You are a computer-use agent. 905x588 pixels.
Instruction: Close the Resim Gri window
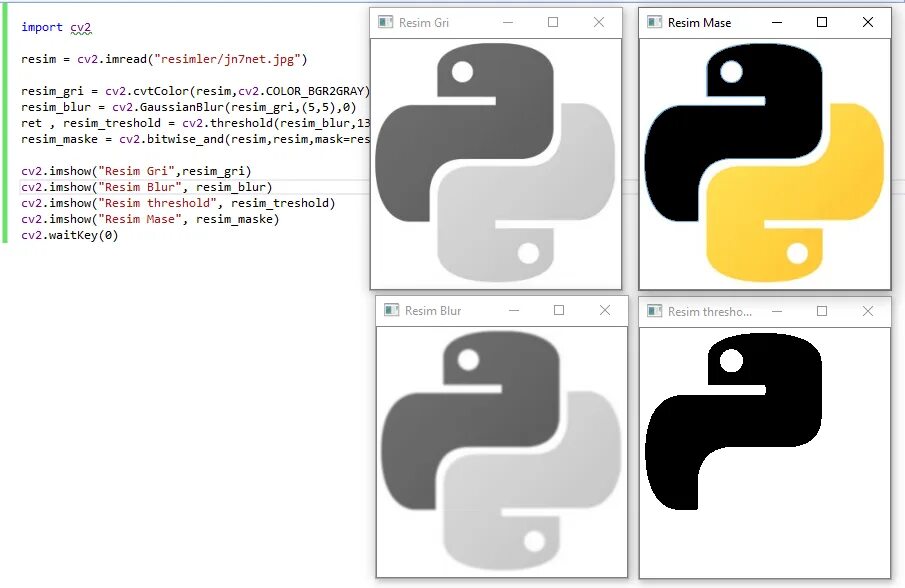pos(599,23)
